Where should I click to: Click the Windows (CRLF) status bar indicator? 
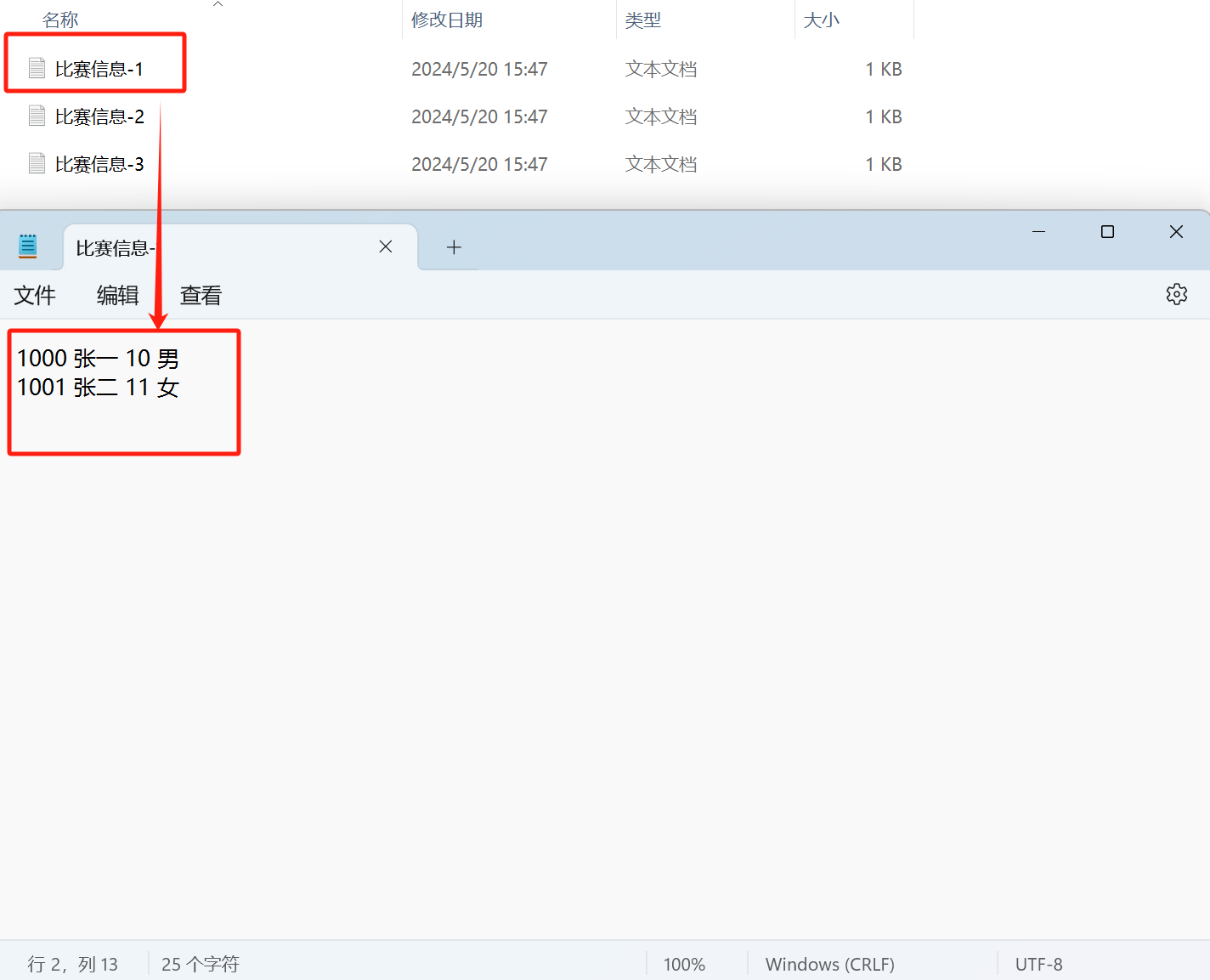click(x=829, y=964)
